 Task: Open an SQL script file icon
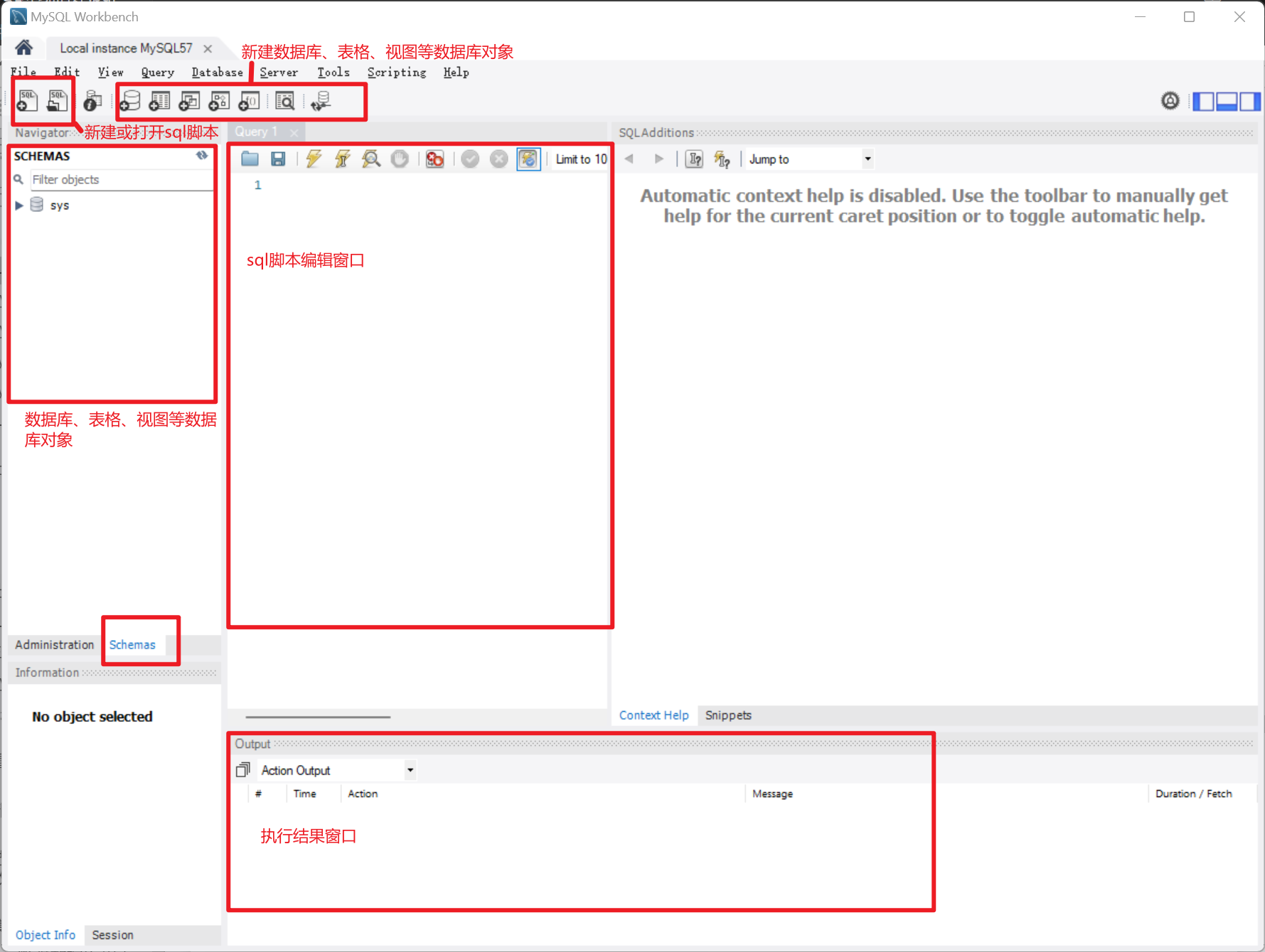click(57, 101)
